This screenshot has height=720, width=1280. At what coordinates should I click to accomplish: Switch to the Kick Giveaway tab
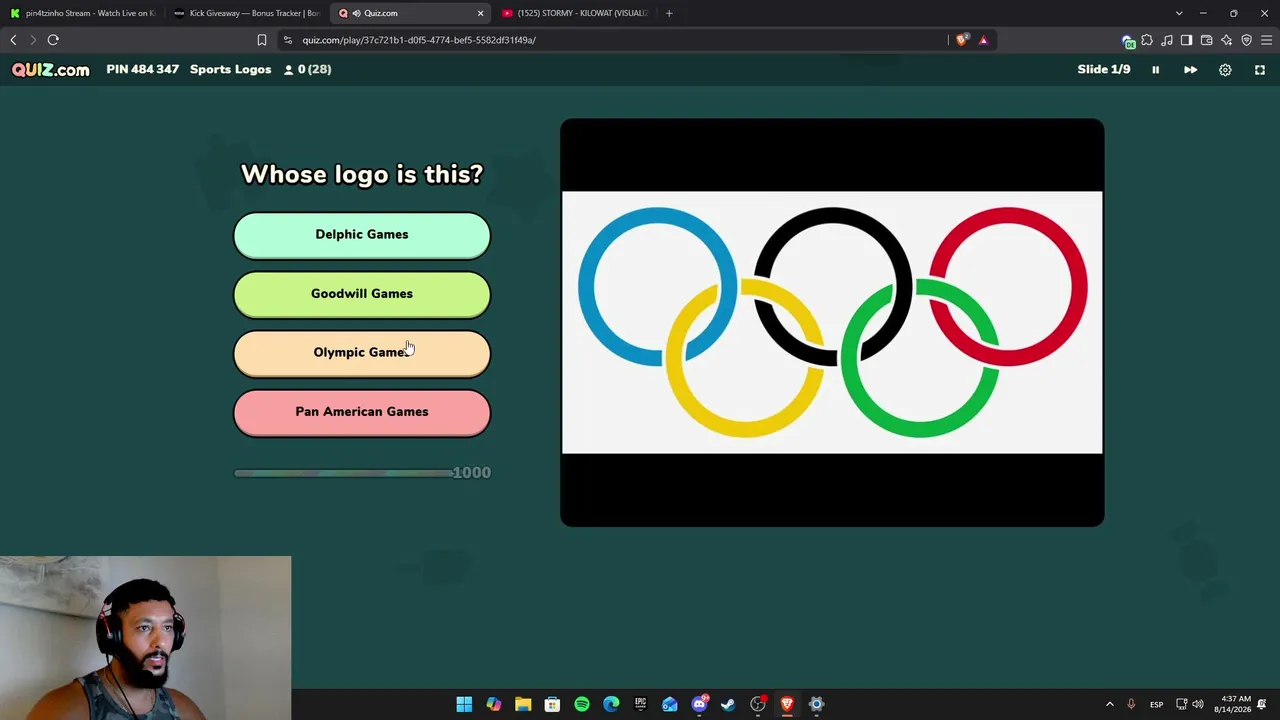(246, 13)
